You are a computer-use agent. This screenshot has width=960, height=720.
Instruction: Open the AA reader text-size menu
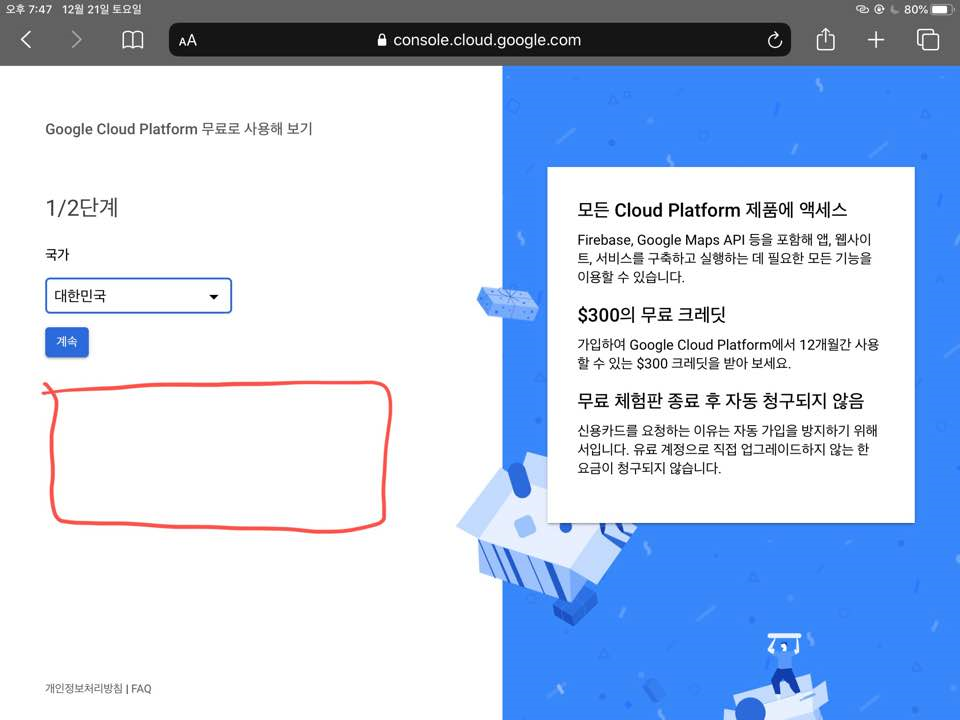187,41
